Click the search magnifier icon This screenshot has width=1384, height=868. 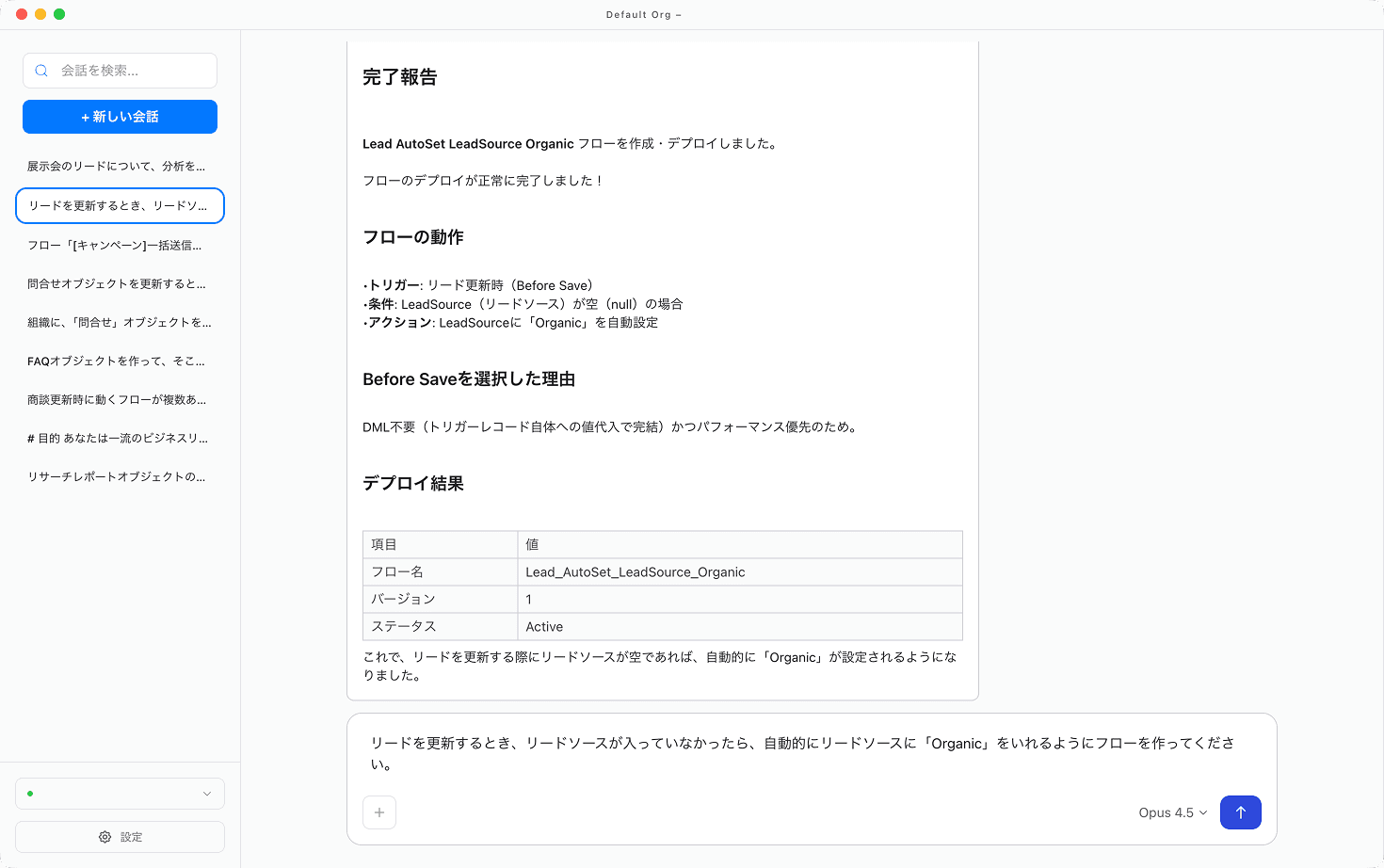[41, 71]
